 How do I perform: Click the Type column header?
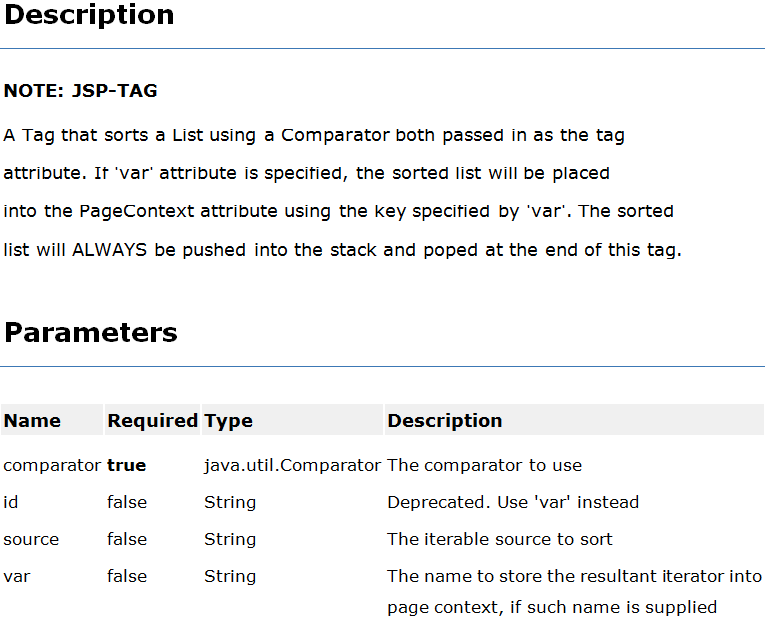(228, 421)
